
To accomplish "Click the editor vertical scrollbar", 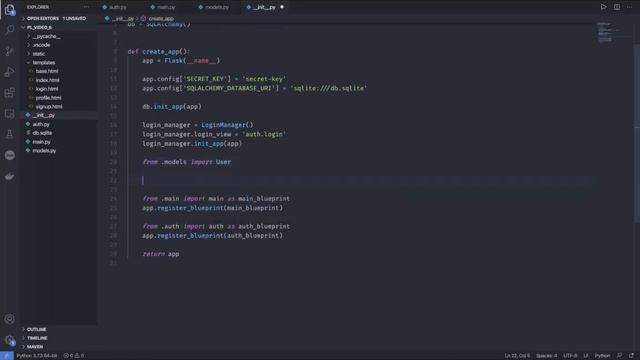I will coord(637,133).
